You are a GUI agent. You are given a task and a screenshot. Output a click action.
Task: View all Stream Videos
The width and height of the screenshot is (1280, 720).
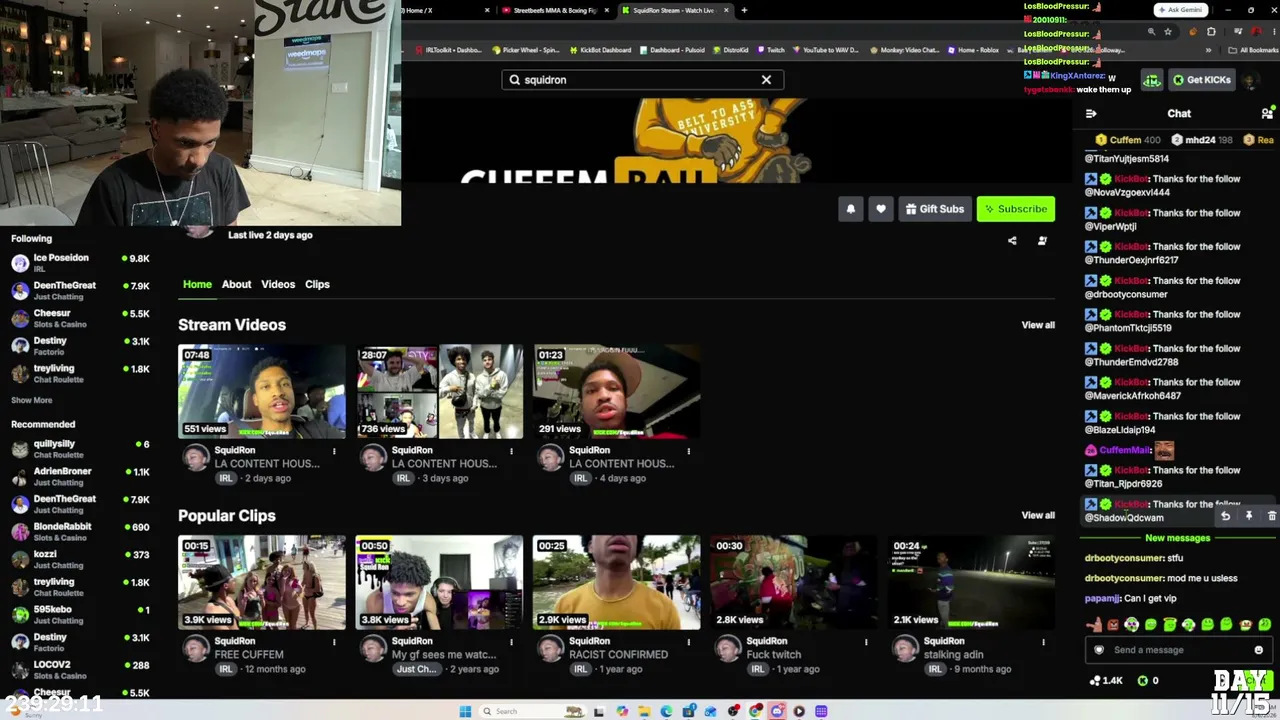point(1038,325)
